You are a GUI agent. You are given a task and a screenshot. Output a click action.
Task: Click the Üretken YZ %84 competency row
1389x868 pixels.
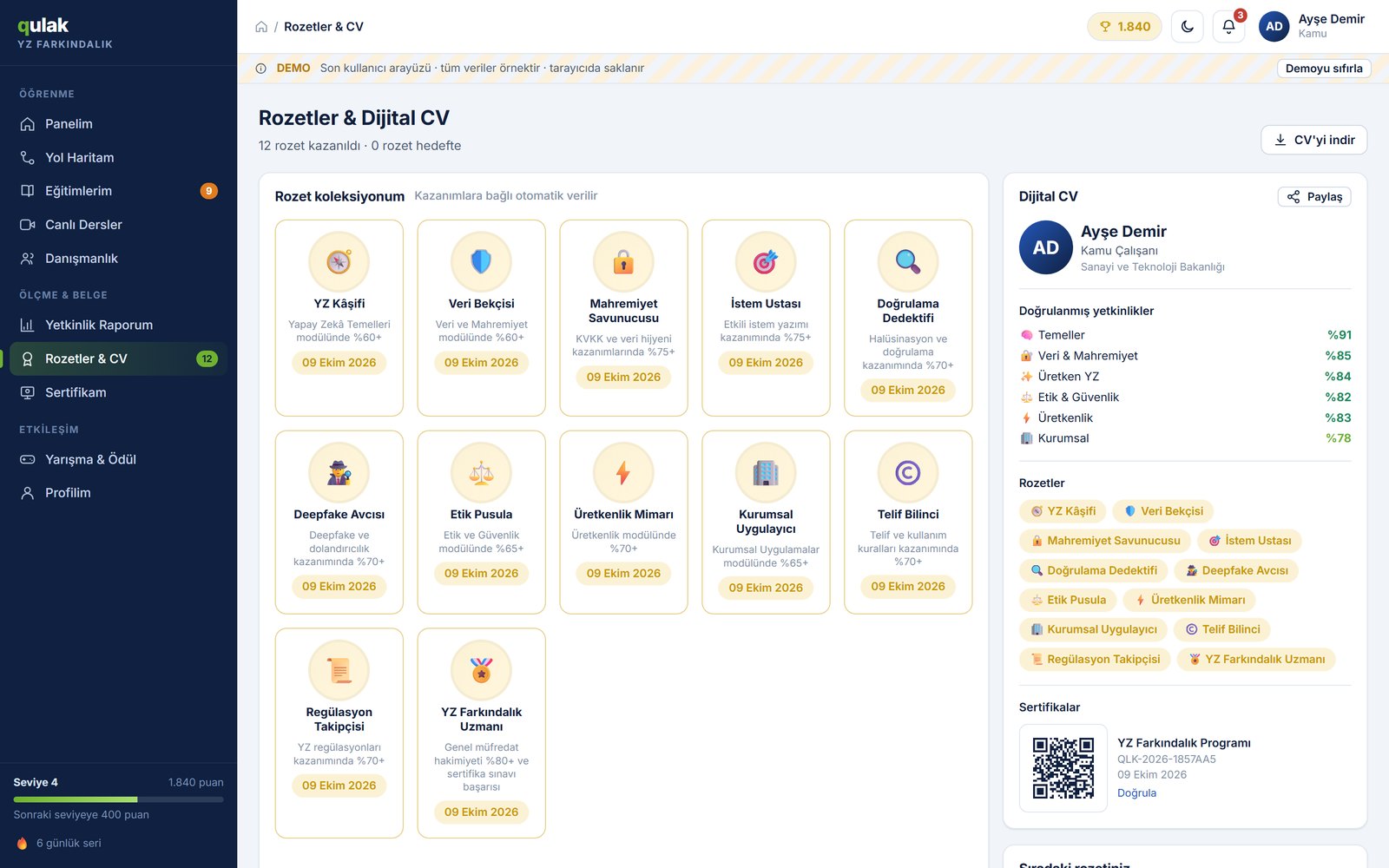[x=1185, y=377]
